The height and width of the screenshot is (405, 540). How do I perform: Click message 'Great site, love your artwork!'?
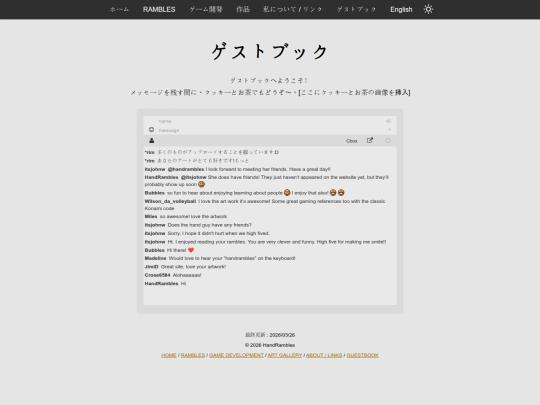194,267
